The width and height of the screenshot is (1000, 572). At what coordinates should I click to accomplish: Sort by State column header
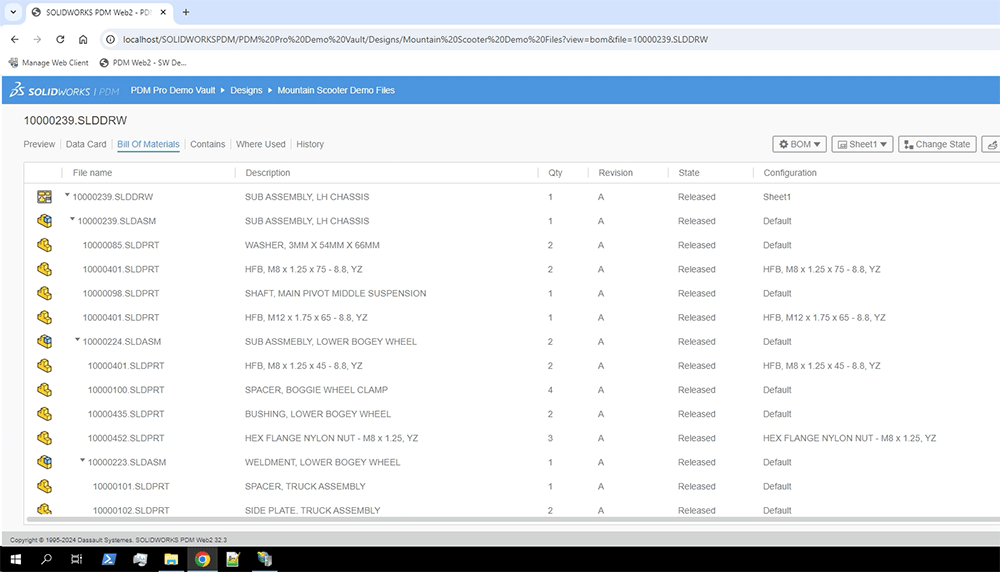(689, 173)
